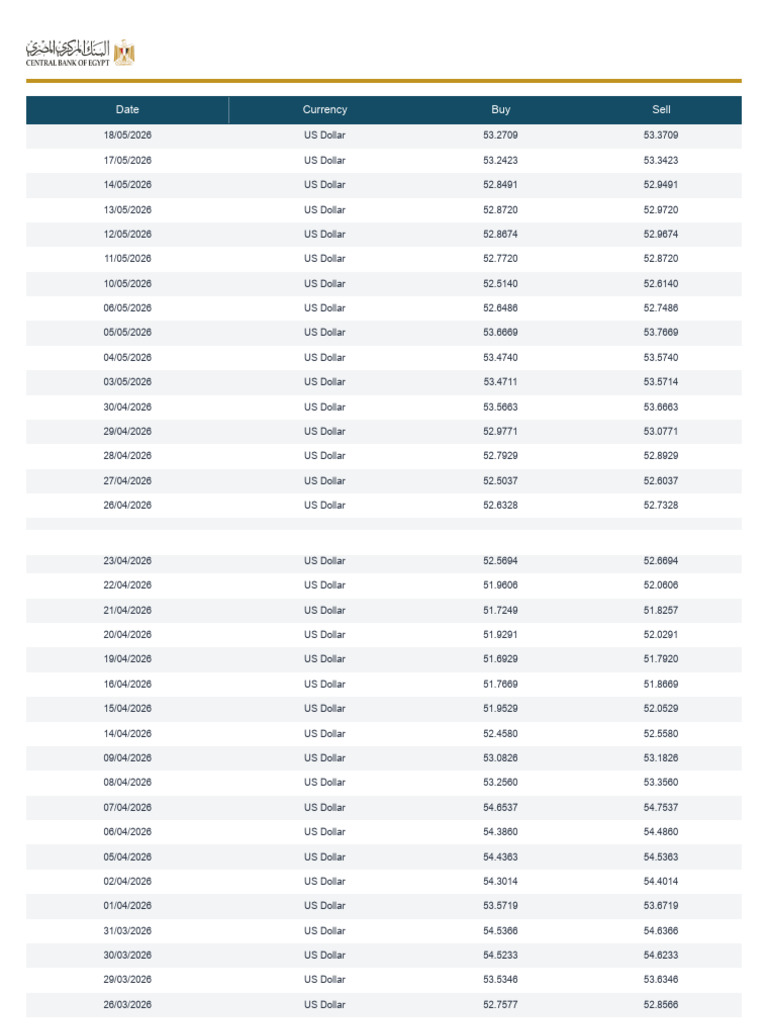Select the 07/04/2026 date cell
The image size is (768, 1024).
point(127,807)
